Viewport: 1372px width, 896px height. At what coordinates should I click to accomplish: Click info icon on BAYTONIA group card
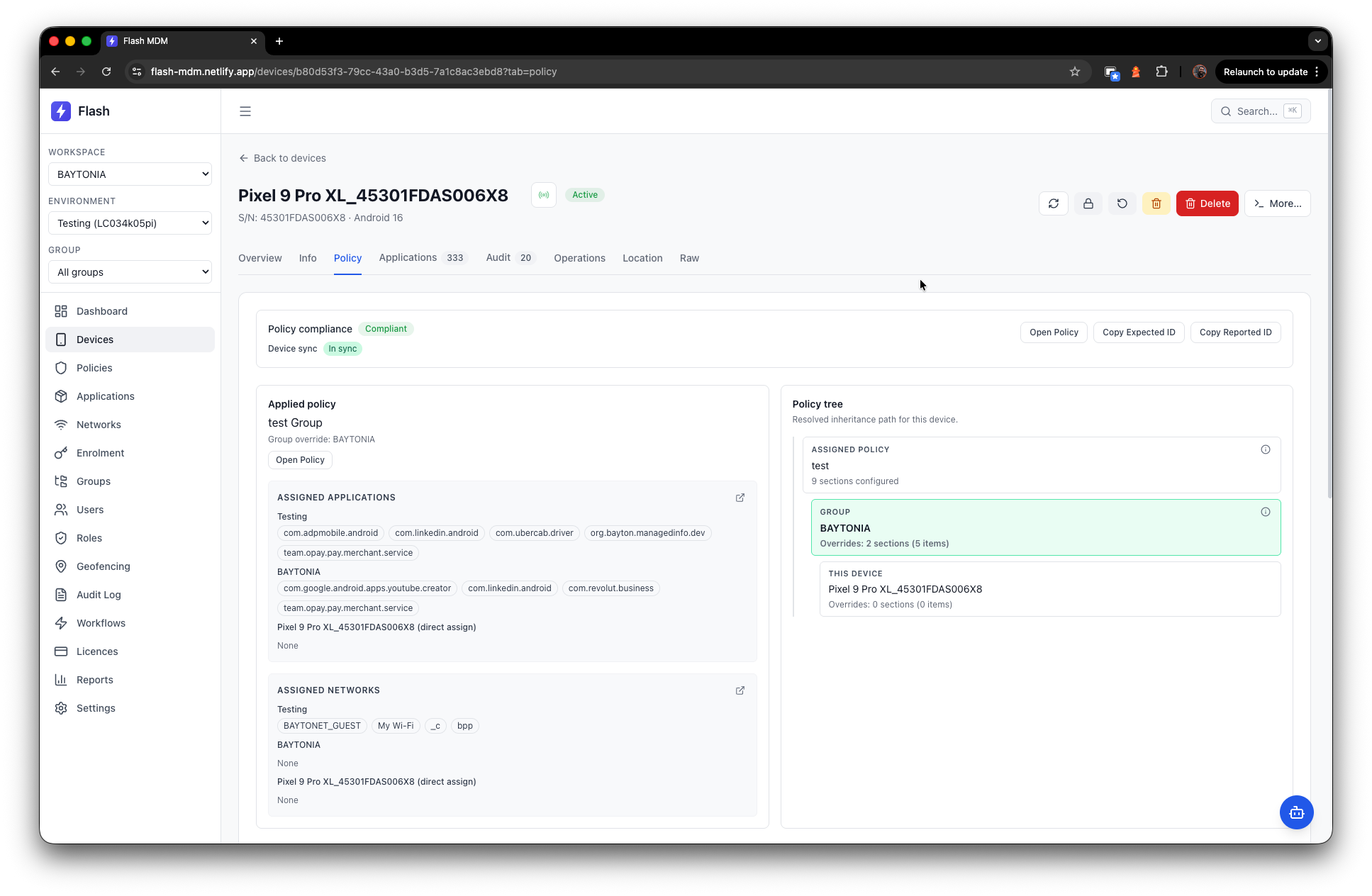1265,512
